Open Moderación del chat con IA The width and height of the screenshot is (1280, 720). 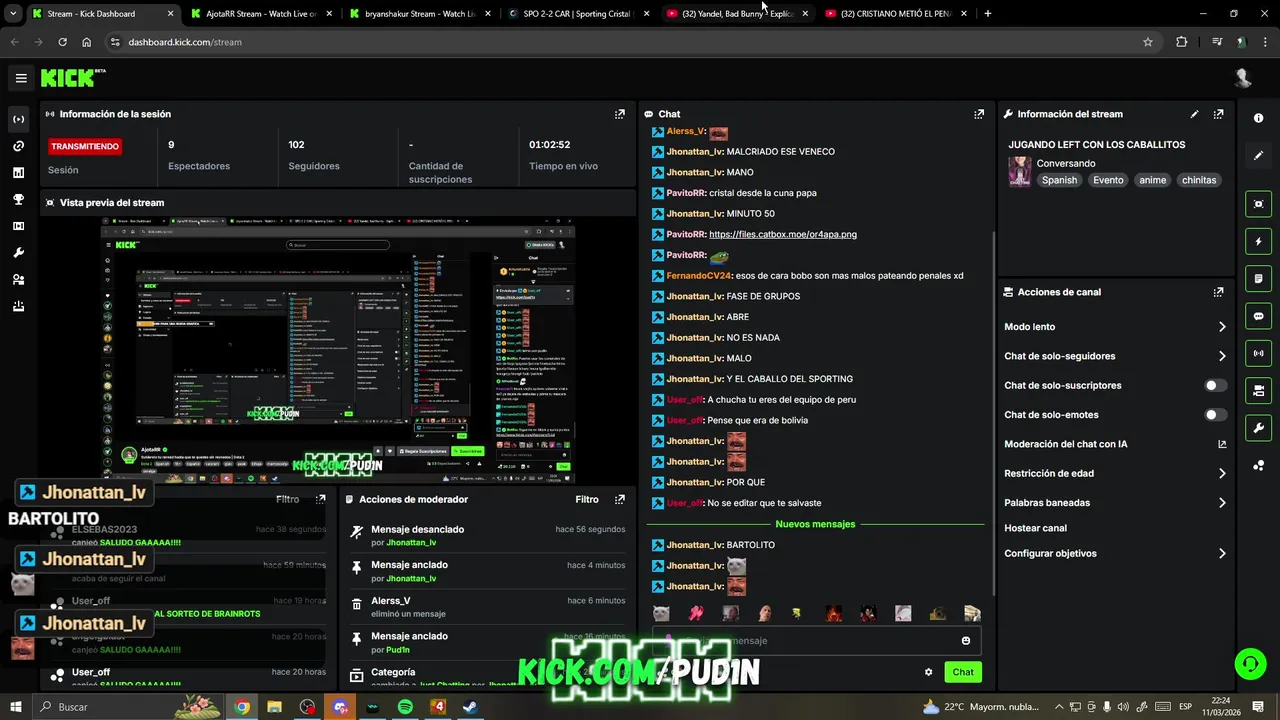click(x=1115, y=444)
